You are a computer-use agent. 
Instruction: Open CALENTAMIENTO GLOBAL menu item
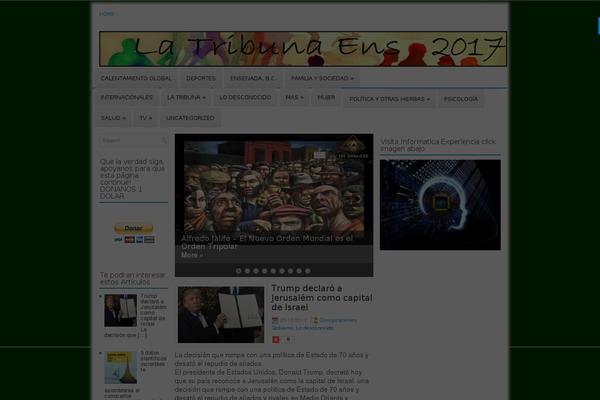click(x=136, y=78)
